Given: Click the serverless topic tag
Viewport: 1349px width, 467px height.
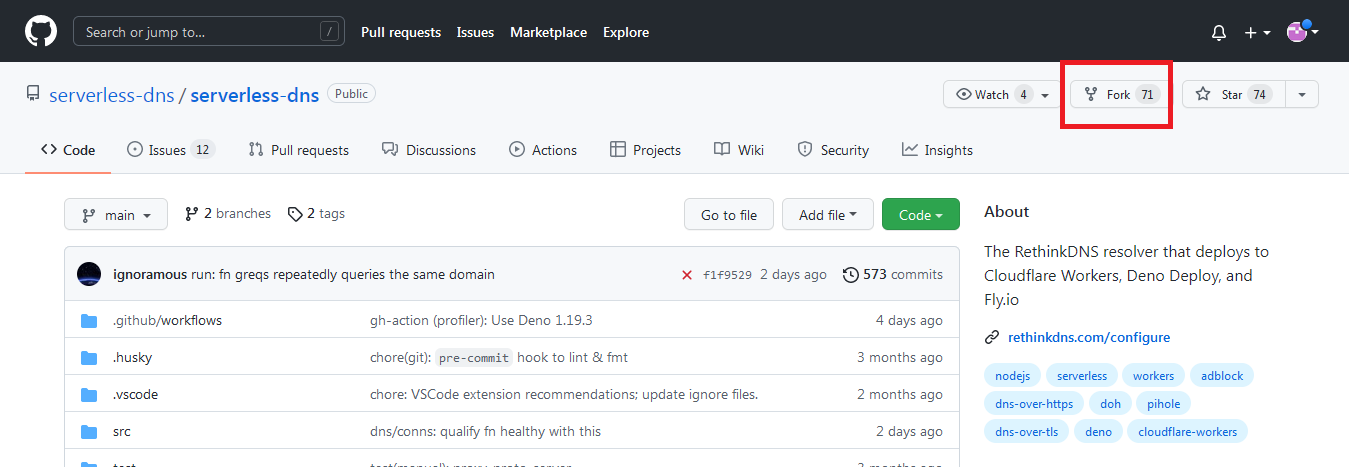Looking at the screenshot, I should 1082,376.
